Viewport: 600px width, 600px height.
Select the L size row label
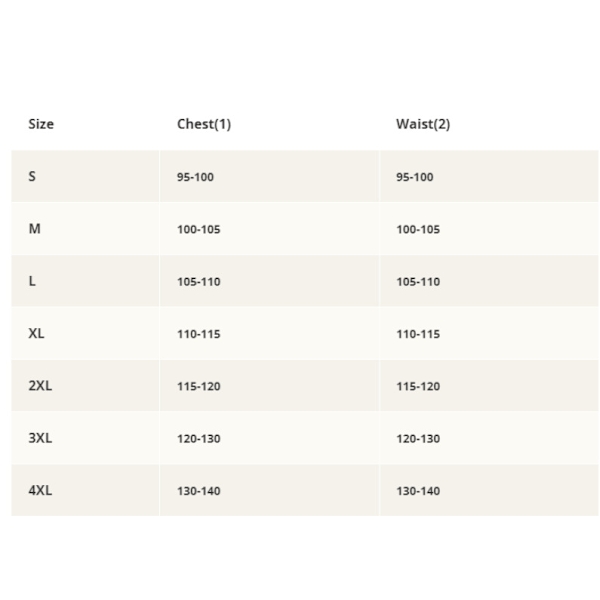(32, 281)
